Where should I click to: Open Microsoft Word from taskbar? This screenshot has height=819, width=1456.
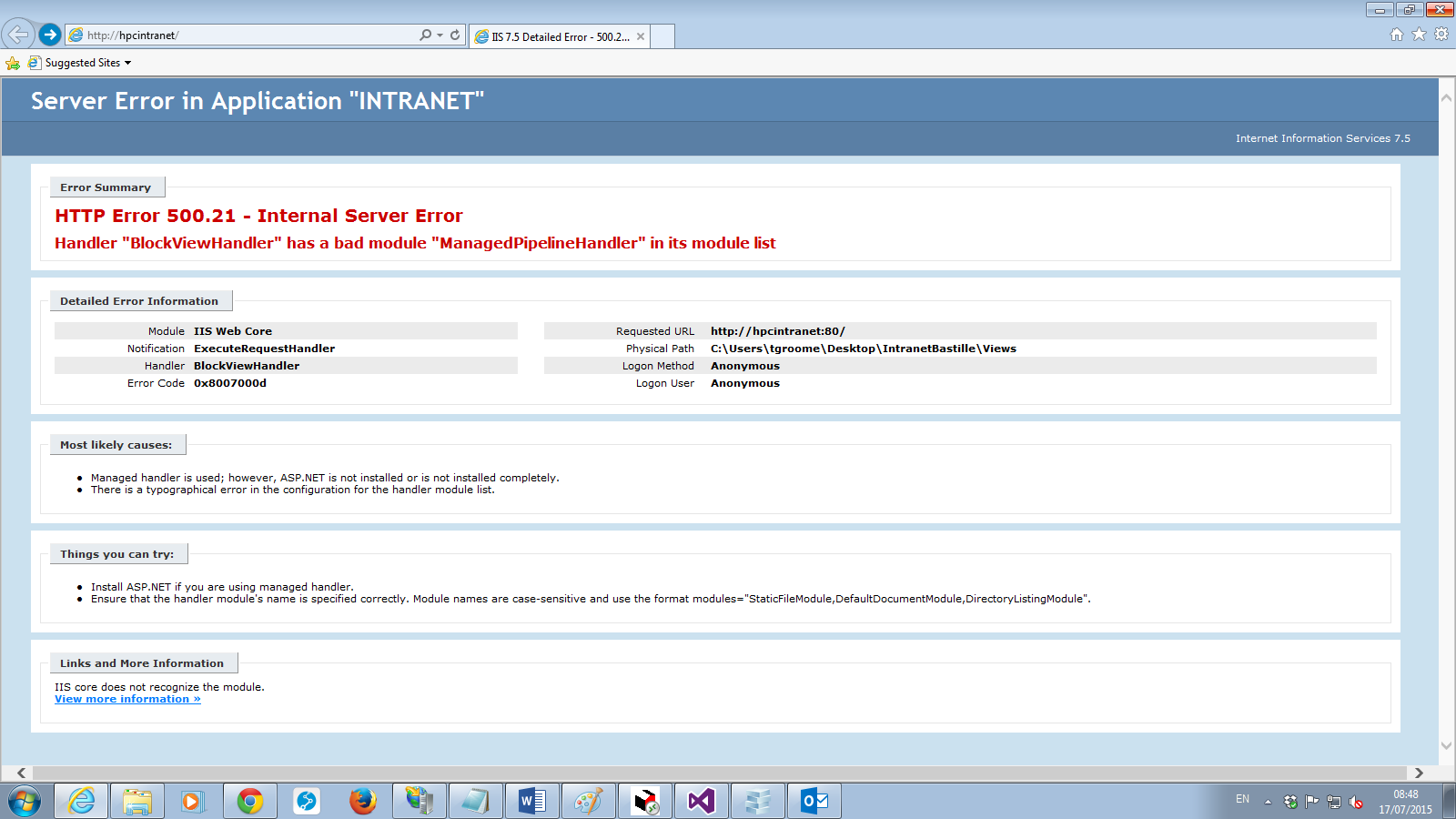pyautogui.click(x=532, y=801)
